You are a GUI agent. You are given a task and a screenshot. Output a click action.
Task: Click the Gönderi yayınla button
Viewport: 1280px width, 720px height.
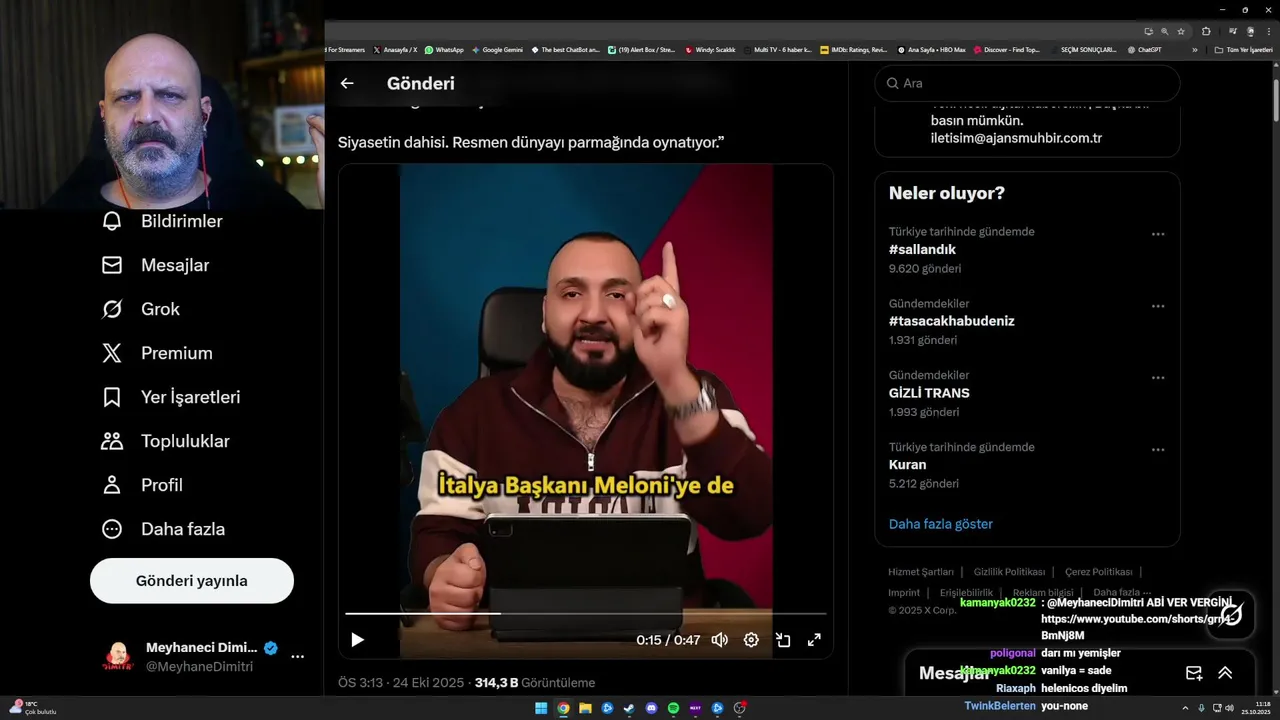pos(192,581)
